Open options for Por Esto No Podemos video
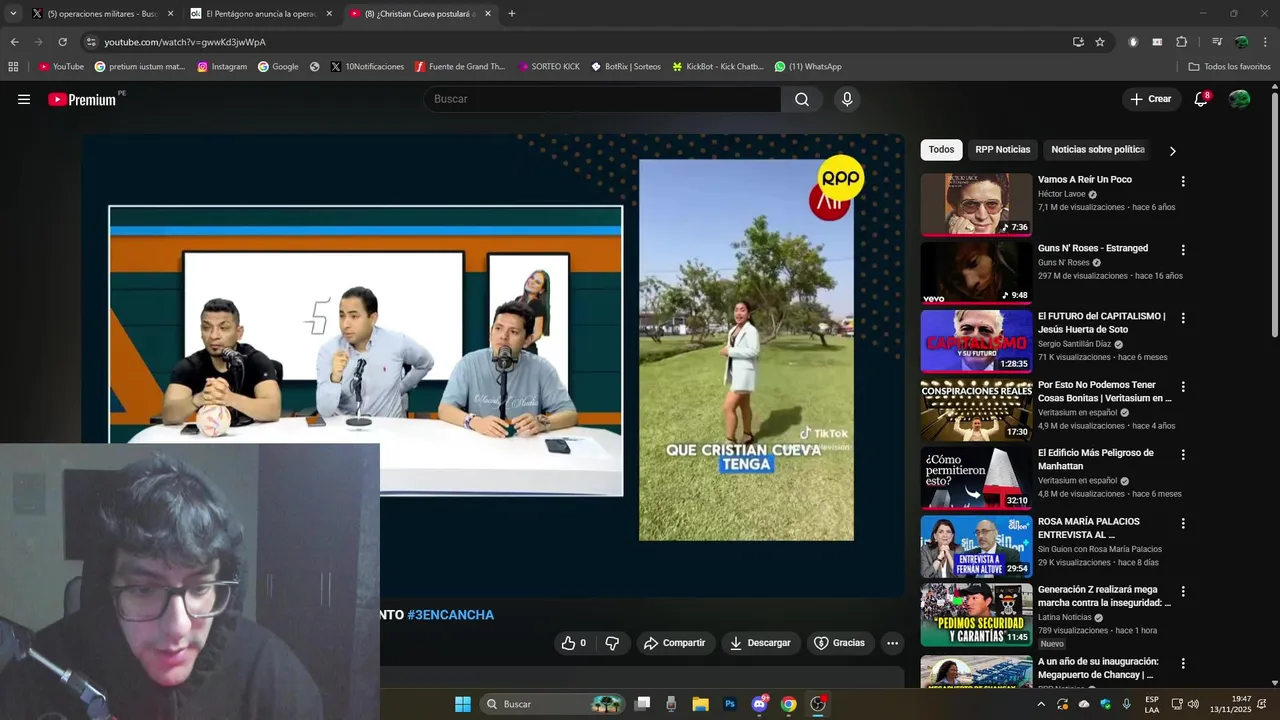Viewport: 1280px width, 720px height. pyautogui.click(x=1183, y=387)
